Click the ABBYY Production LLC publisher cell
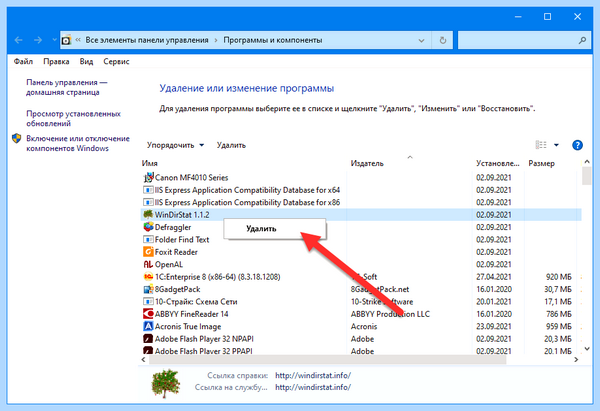Viewport: 600px width, 411px height. coord(390,314)
